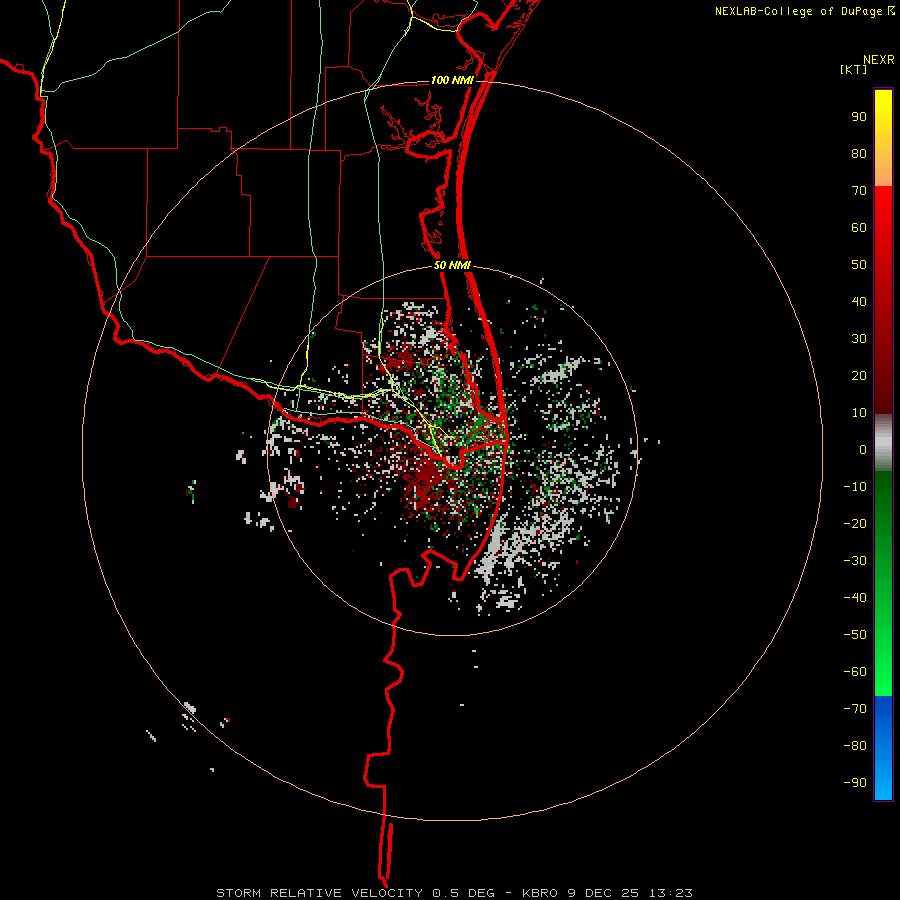Select the Storm Relative Velocity caption at the bottom
The height and width of the screenshot is (900, 900).
[x=455, y=893]
